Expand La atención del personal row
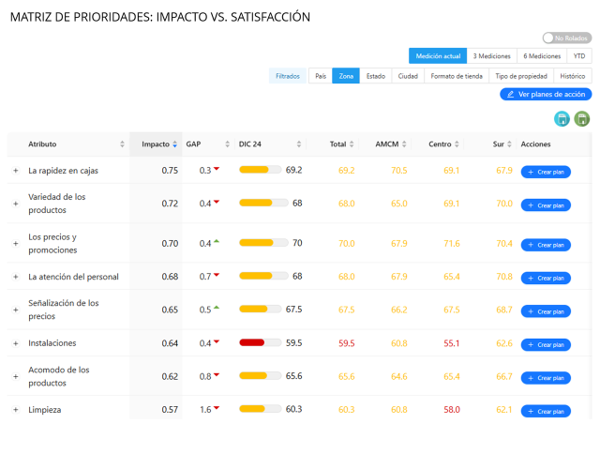This screenshot has height=454, width=600. [x=16, y=277]
